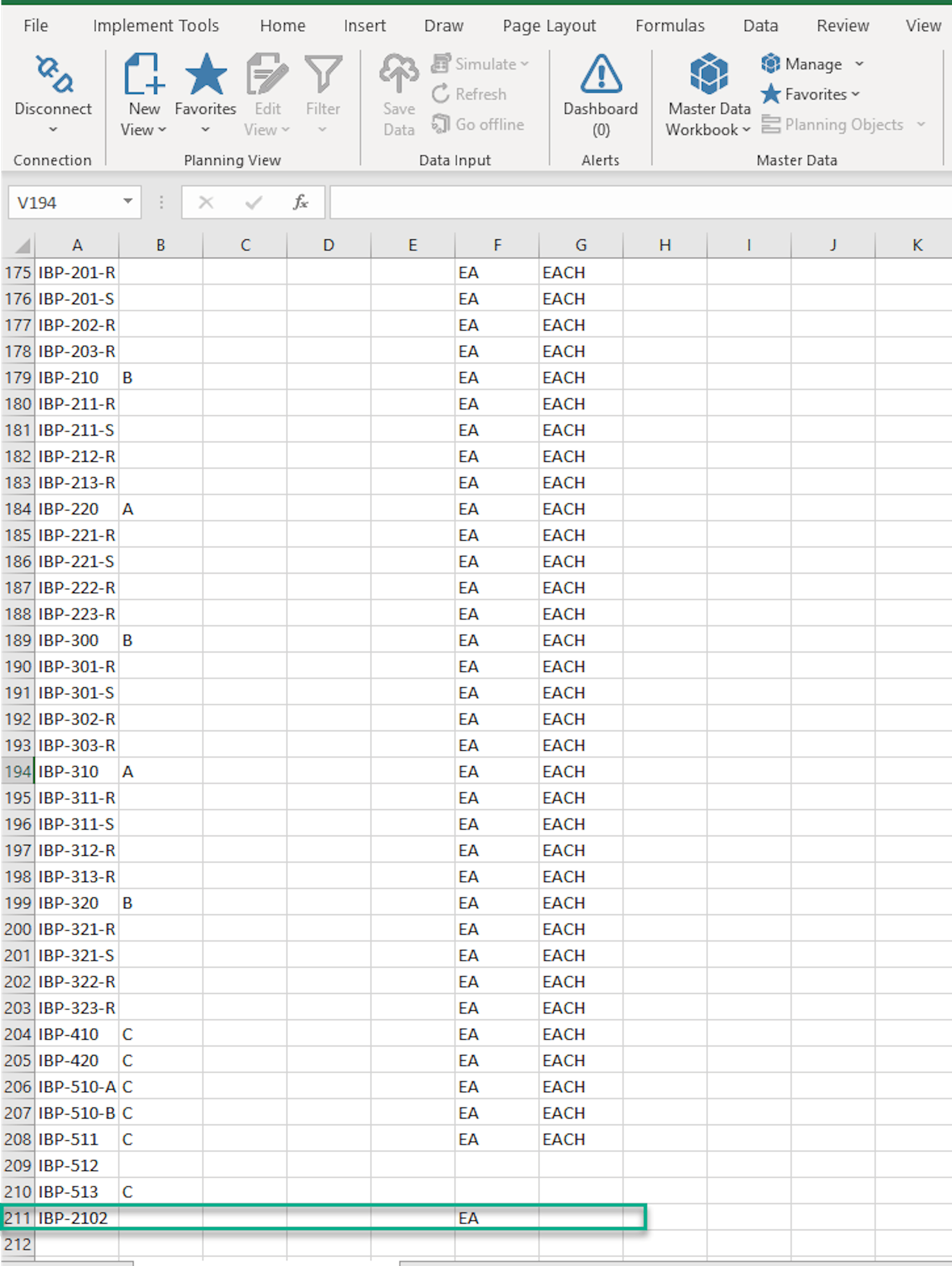
Task: Click the Refresh icon in Data Input
Action: [440, 94]
